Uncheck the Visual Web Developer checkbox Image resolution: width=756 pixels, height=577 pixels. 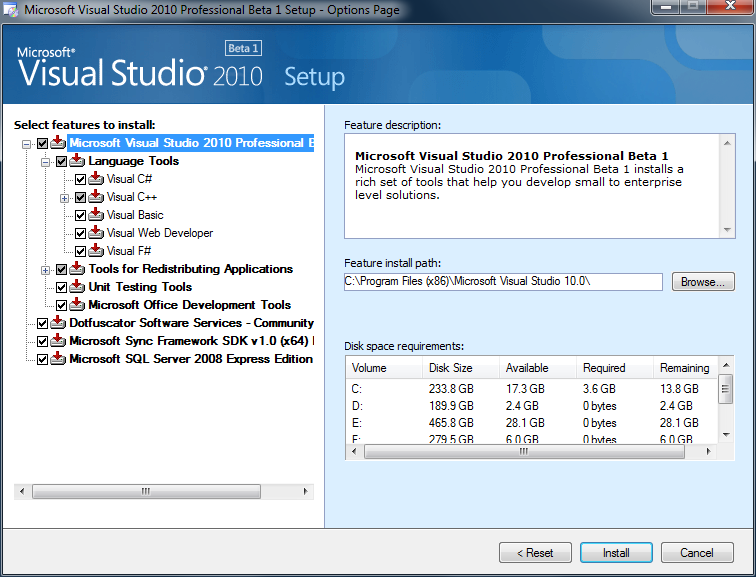tap(81, 234)
